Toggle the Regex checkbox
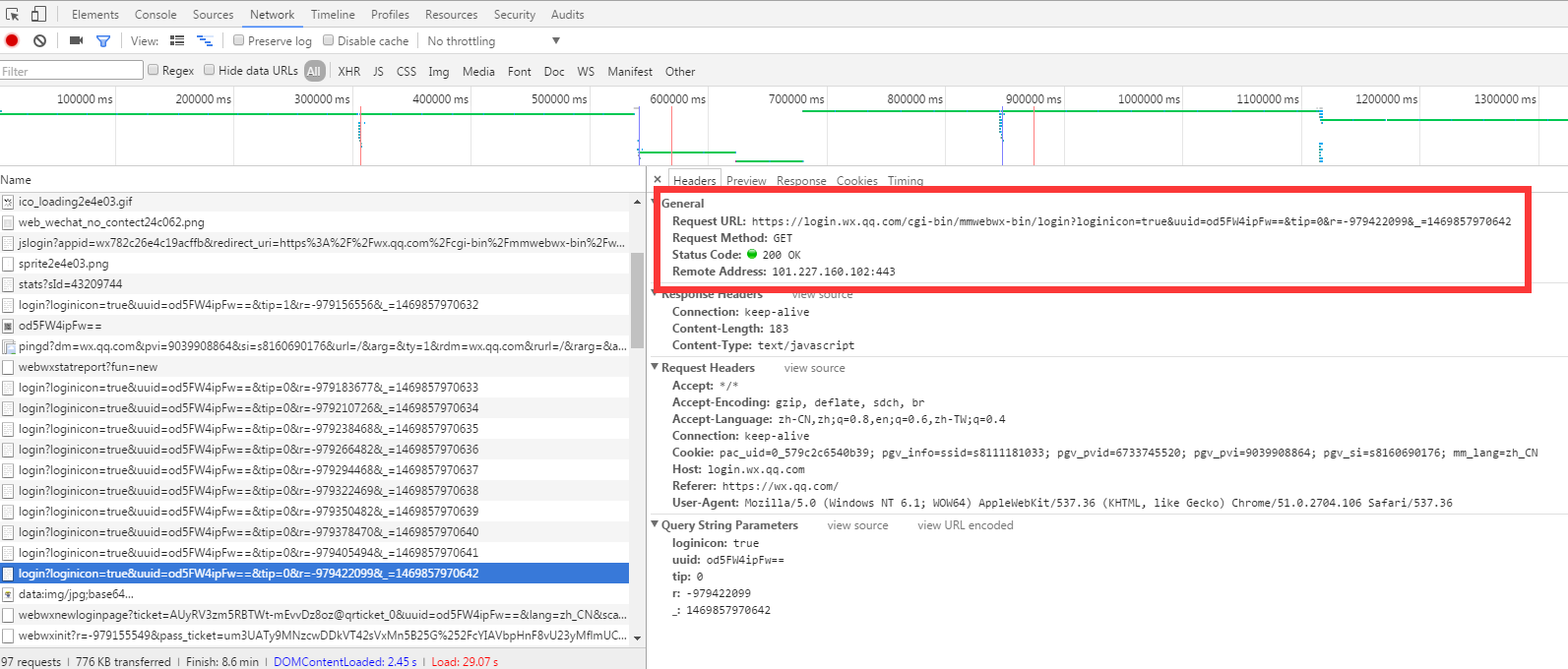 pos(153,70)
